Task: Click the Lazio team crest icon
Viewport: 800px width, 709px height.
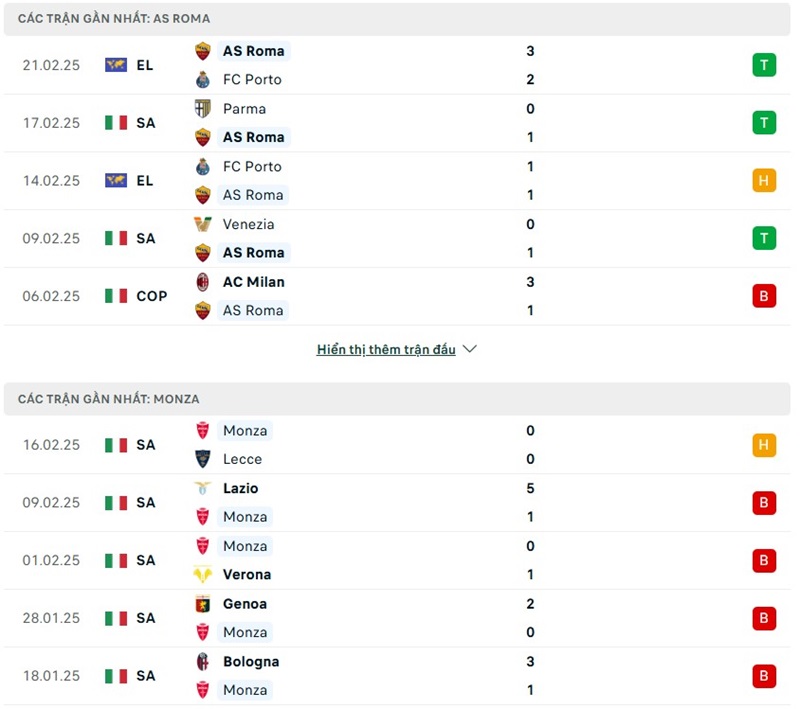Action: (203, 488)
